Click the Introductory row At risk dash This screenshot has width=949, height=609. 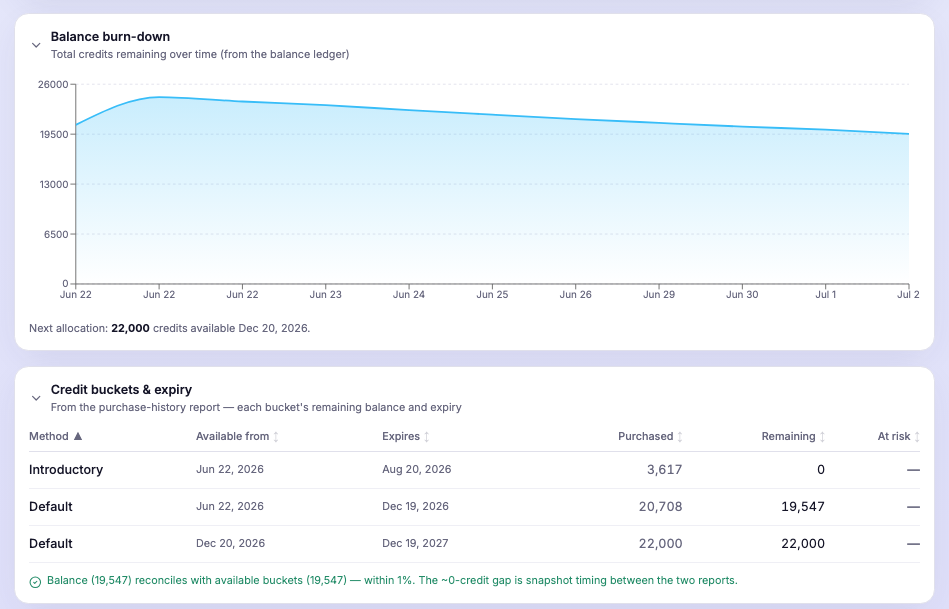913,470
